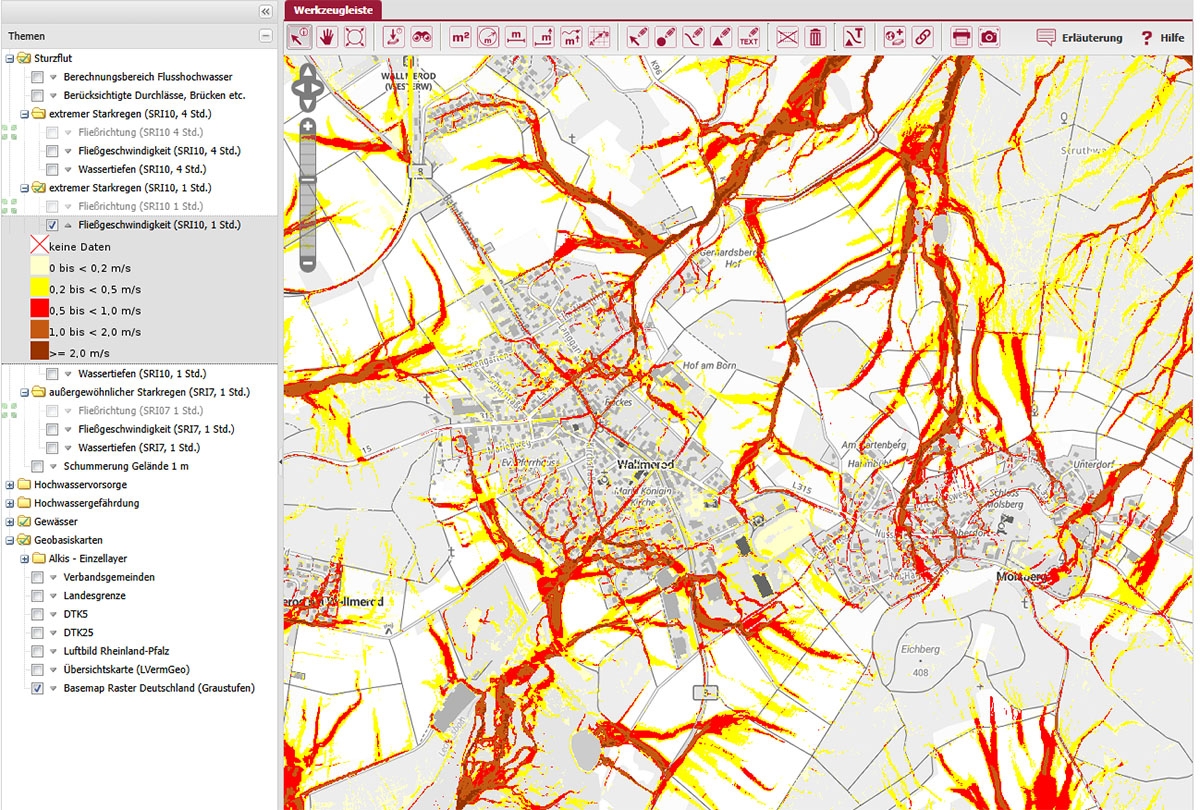The height and width of the screenshot is (810, 1200).
Task: Activate the area measurement m² tool
Action: pyautogui.click(x=461, y=38)
